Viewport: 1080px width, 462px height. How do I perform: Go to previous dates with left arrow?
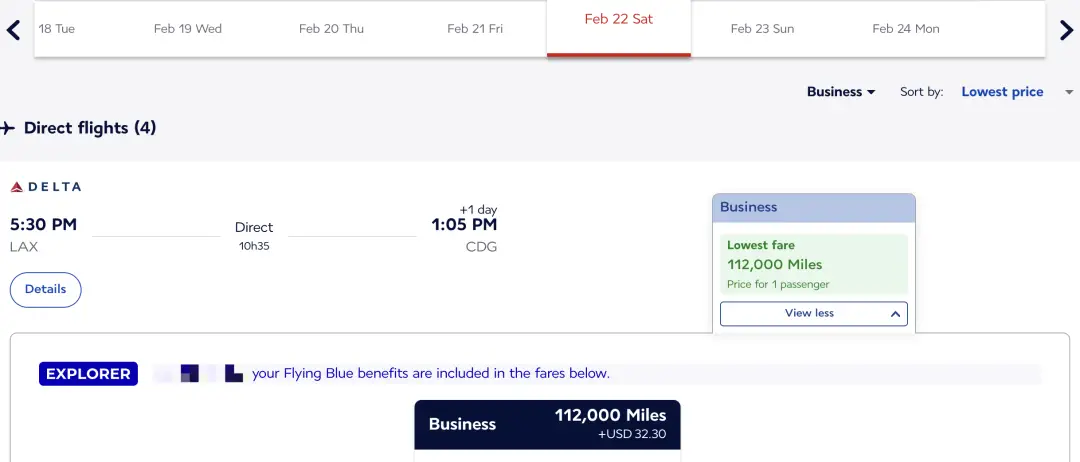point(13,30)
